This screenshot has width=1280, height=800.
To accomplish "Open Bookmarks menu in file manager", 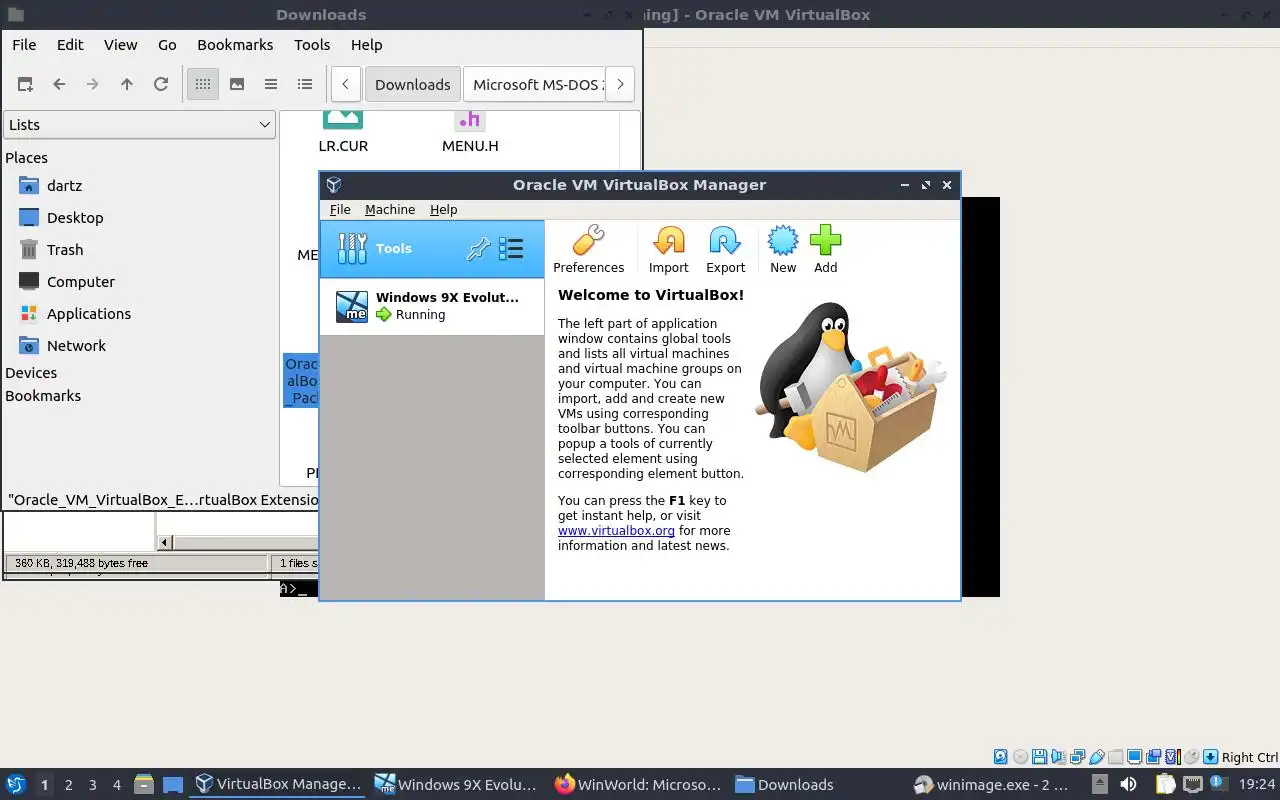I will (235, 45).
